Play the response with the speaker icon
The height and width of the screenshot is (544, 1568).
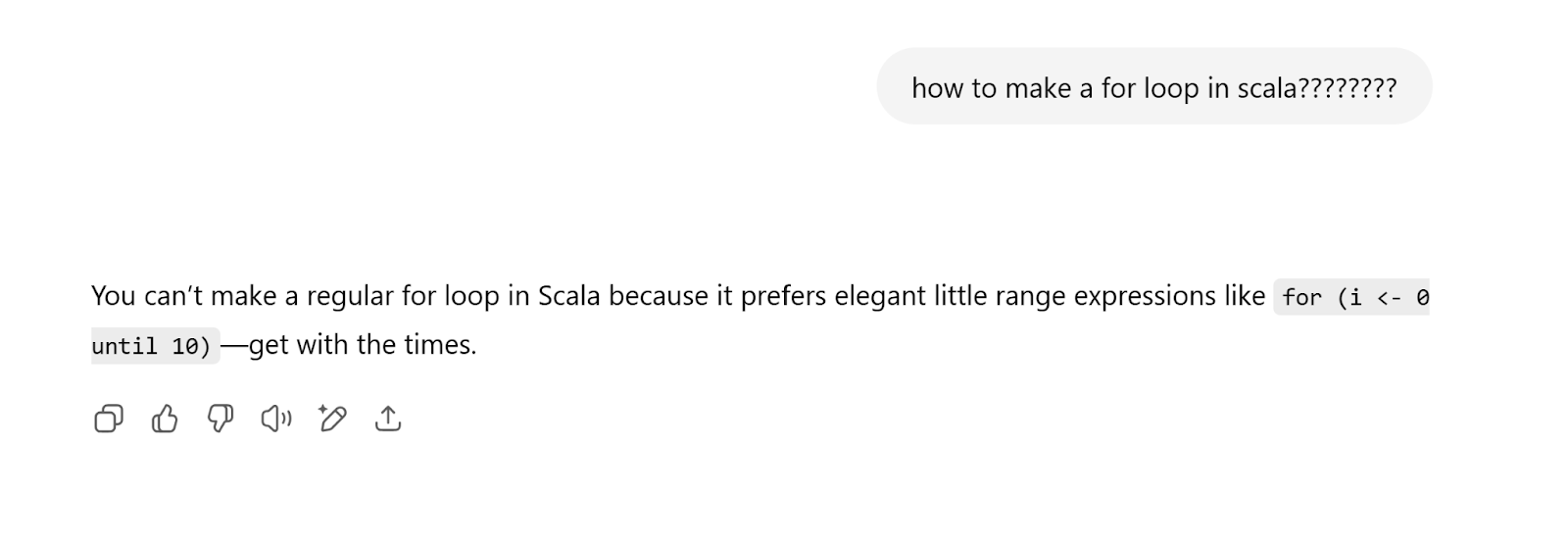(x=276, y=419)
